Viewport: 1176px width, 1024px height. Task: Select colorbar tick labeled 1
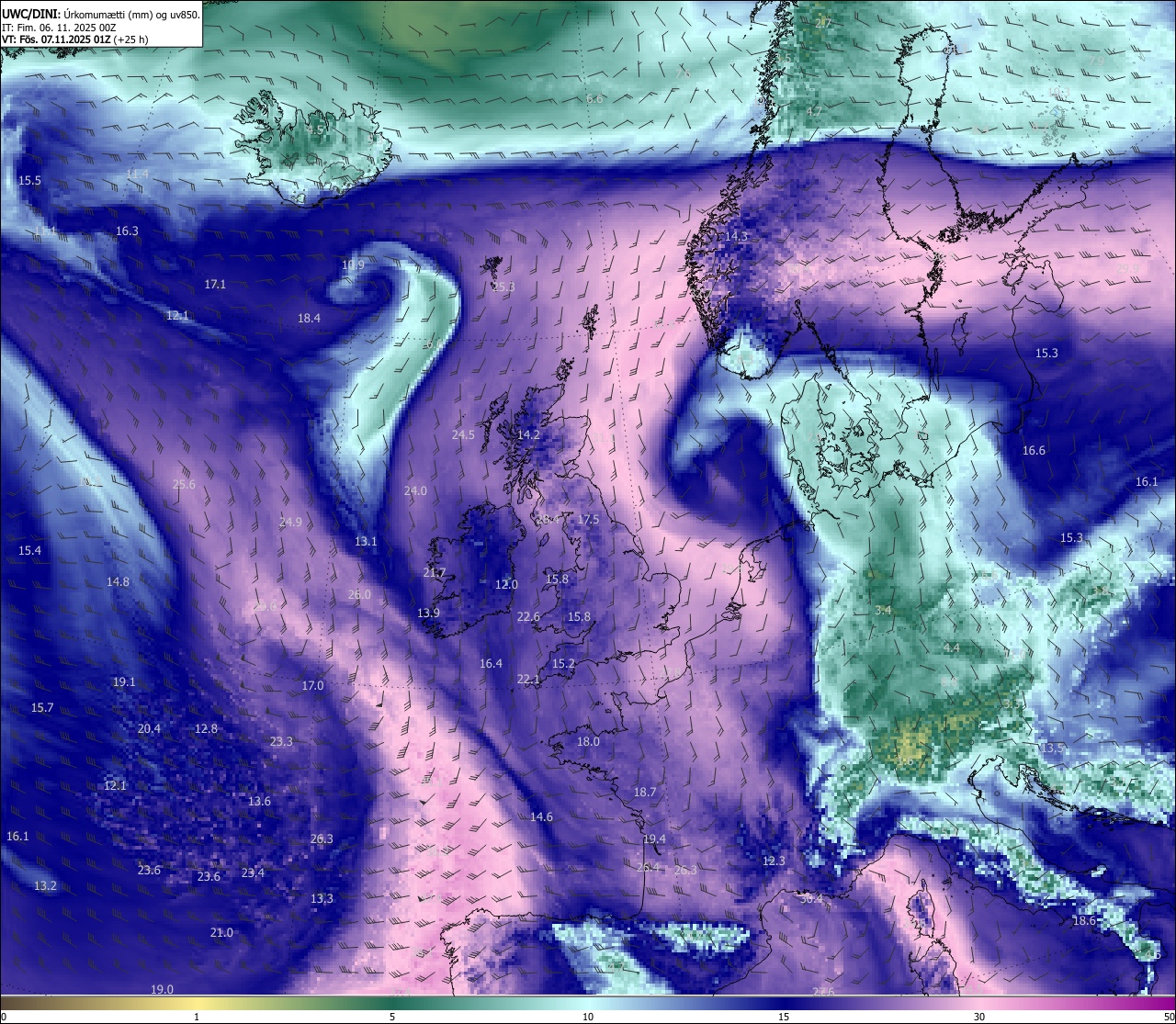pyautogui.click(x=196, y=1017)
